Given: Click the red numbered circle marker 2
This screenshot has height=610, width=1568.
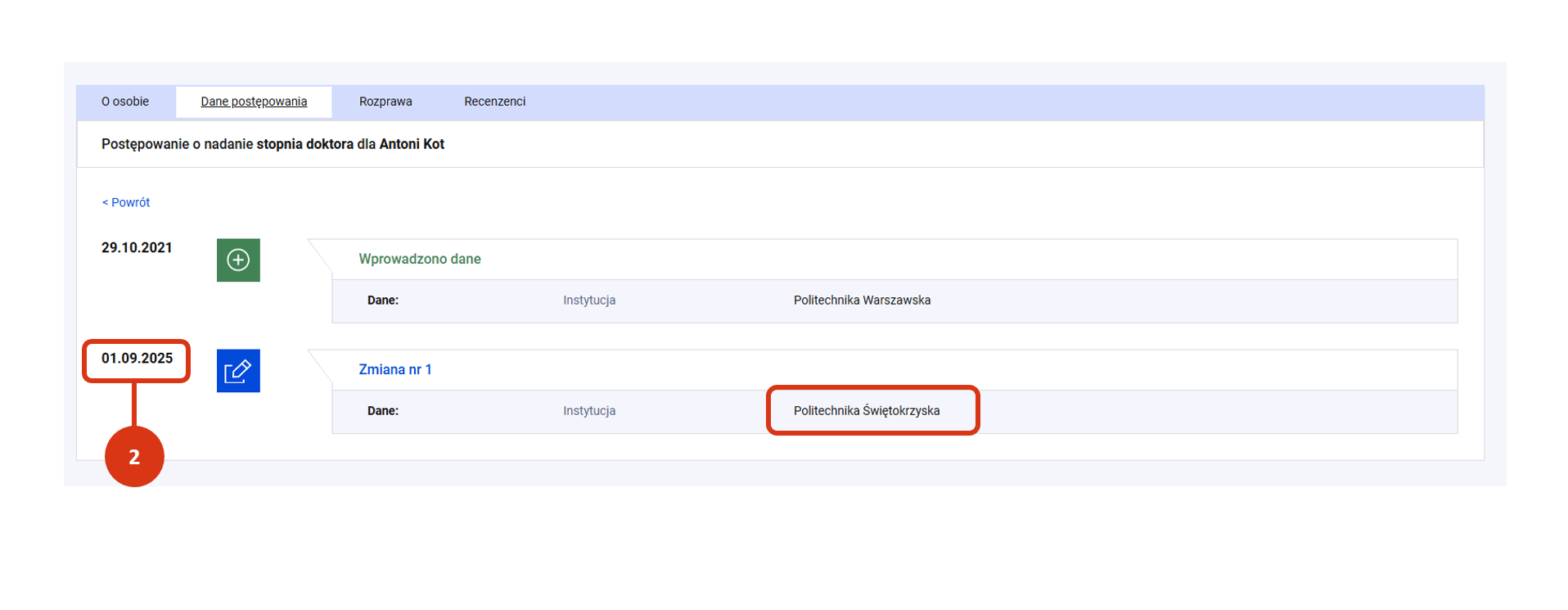Looking at the screenshot, I should pyautogui.click(x=134, y=456).
